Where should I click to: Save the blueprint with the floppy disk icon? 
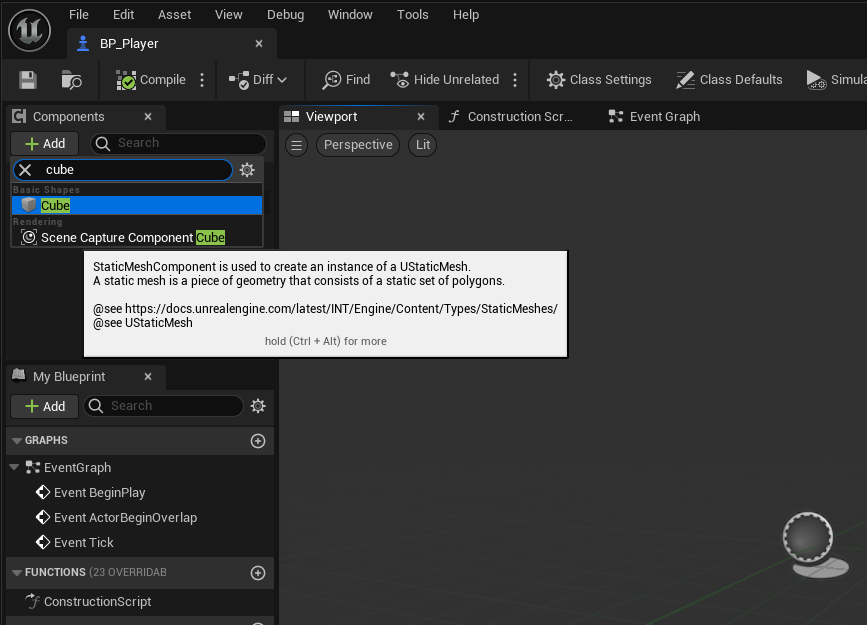[x=28, y=80]
